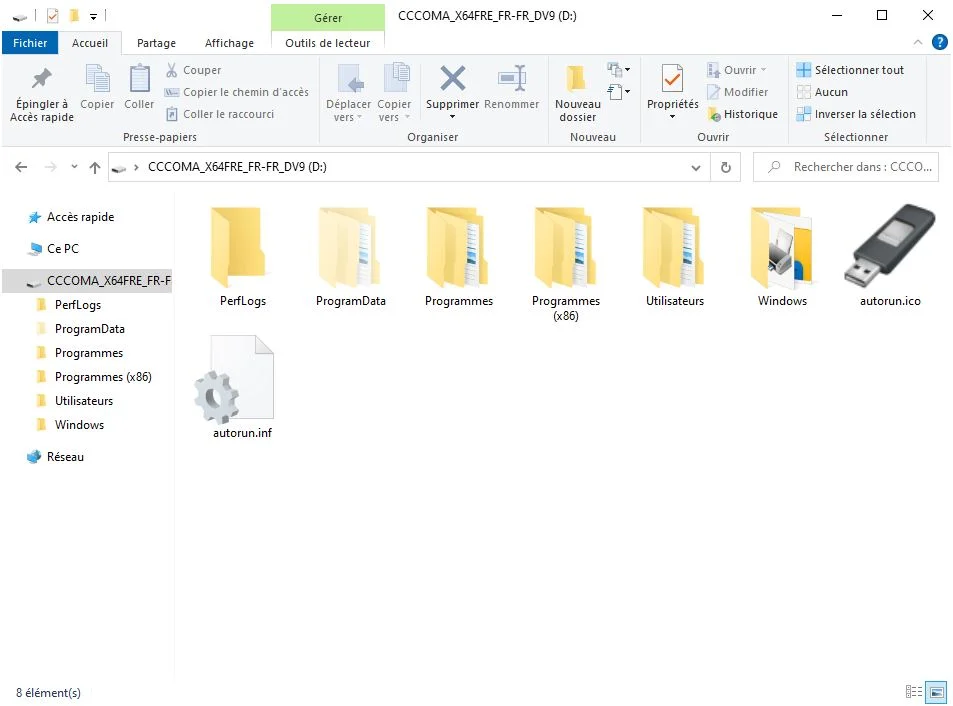Open recent locations dropdown arrow
Image resolution: width=953 pixels, height=706 pixels.
click(74, 166)
